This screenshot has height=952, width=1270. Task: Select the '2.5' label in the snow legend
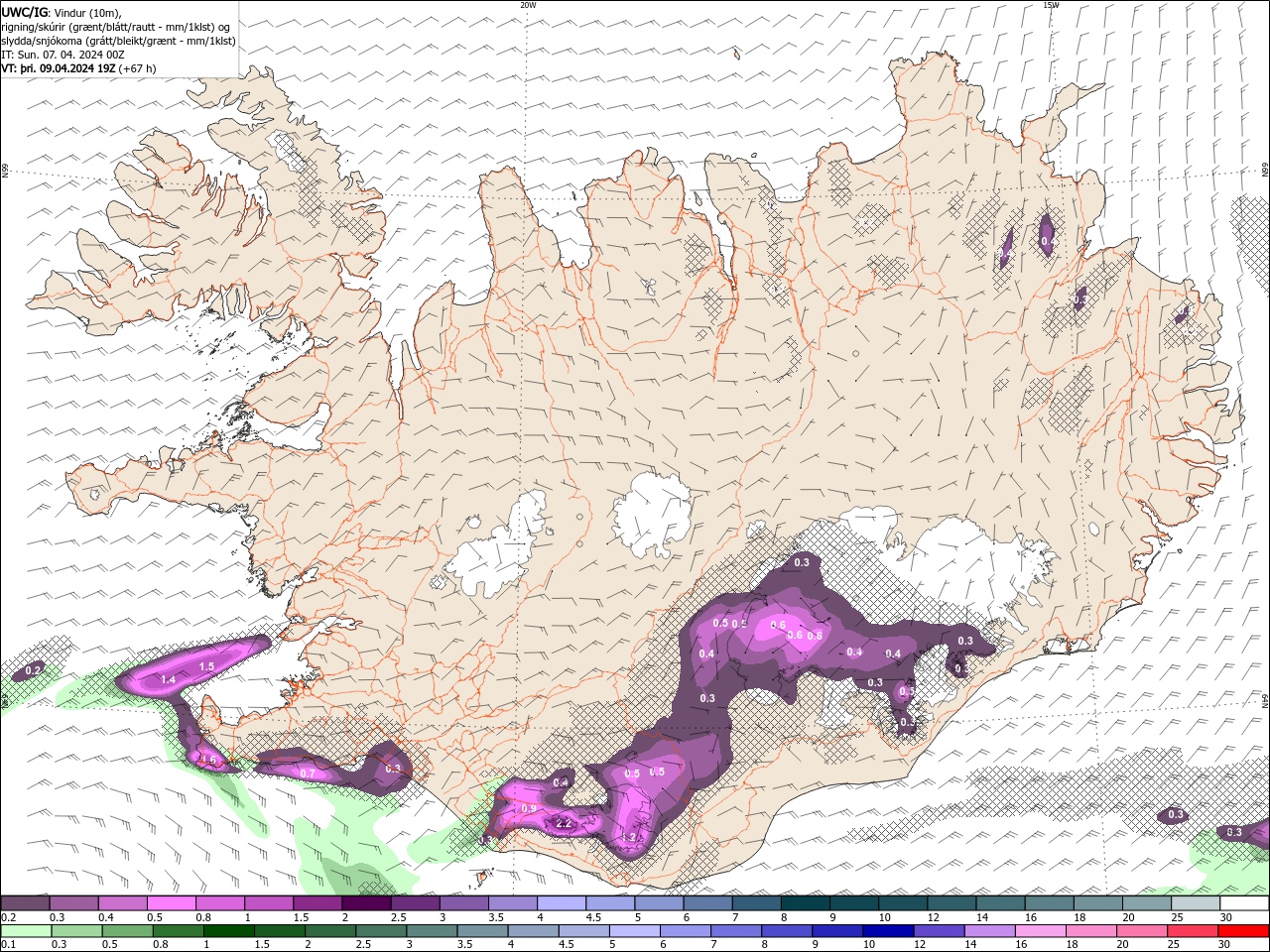(398, 917)
